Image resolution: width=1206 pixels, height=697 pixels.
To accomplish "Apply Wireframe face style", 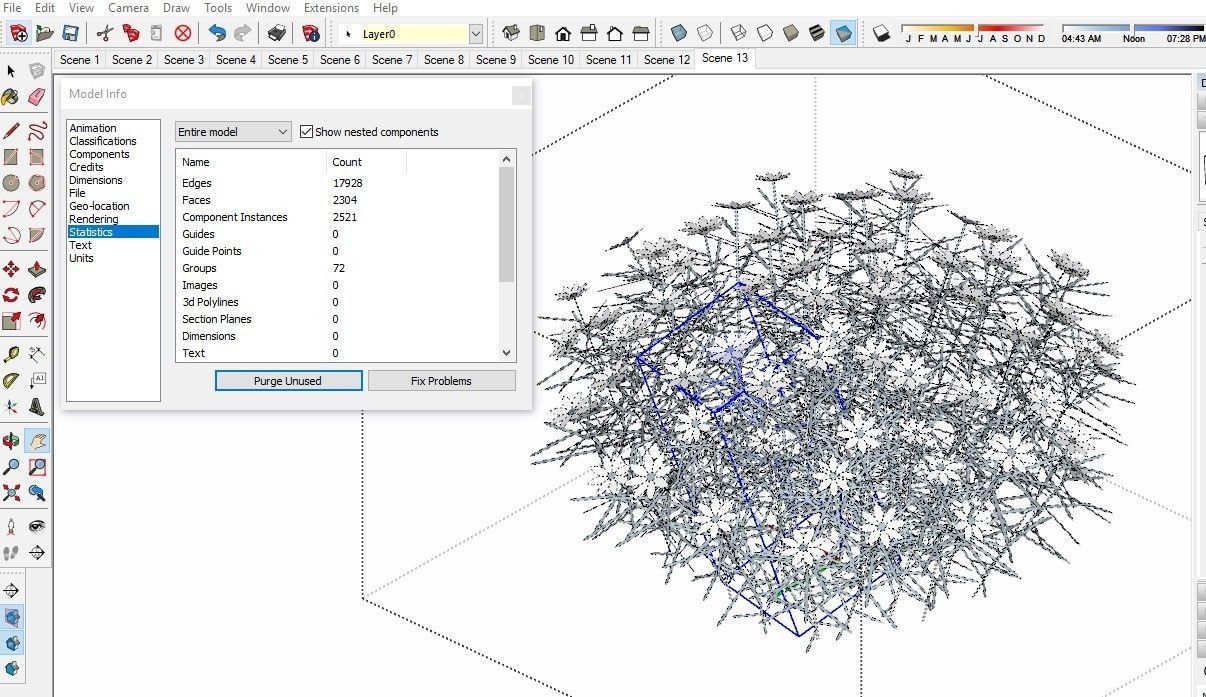I will tap(739, 33).
